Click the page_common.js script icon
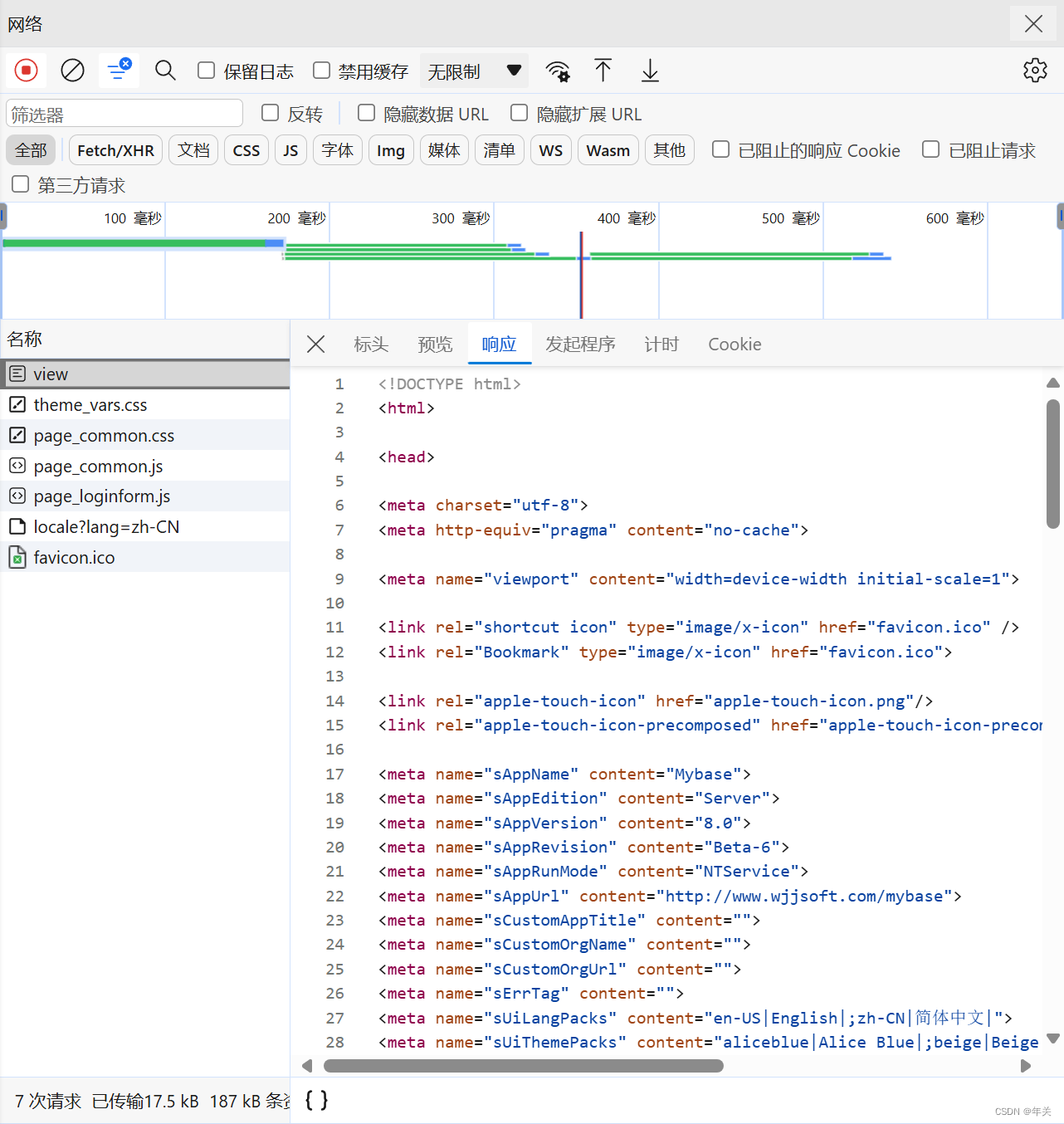Screen dimensions: 1064x1124 17,466
